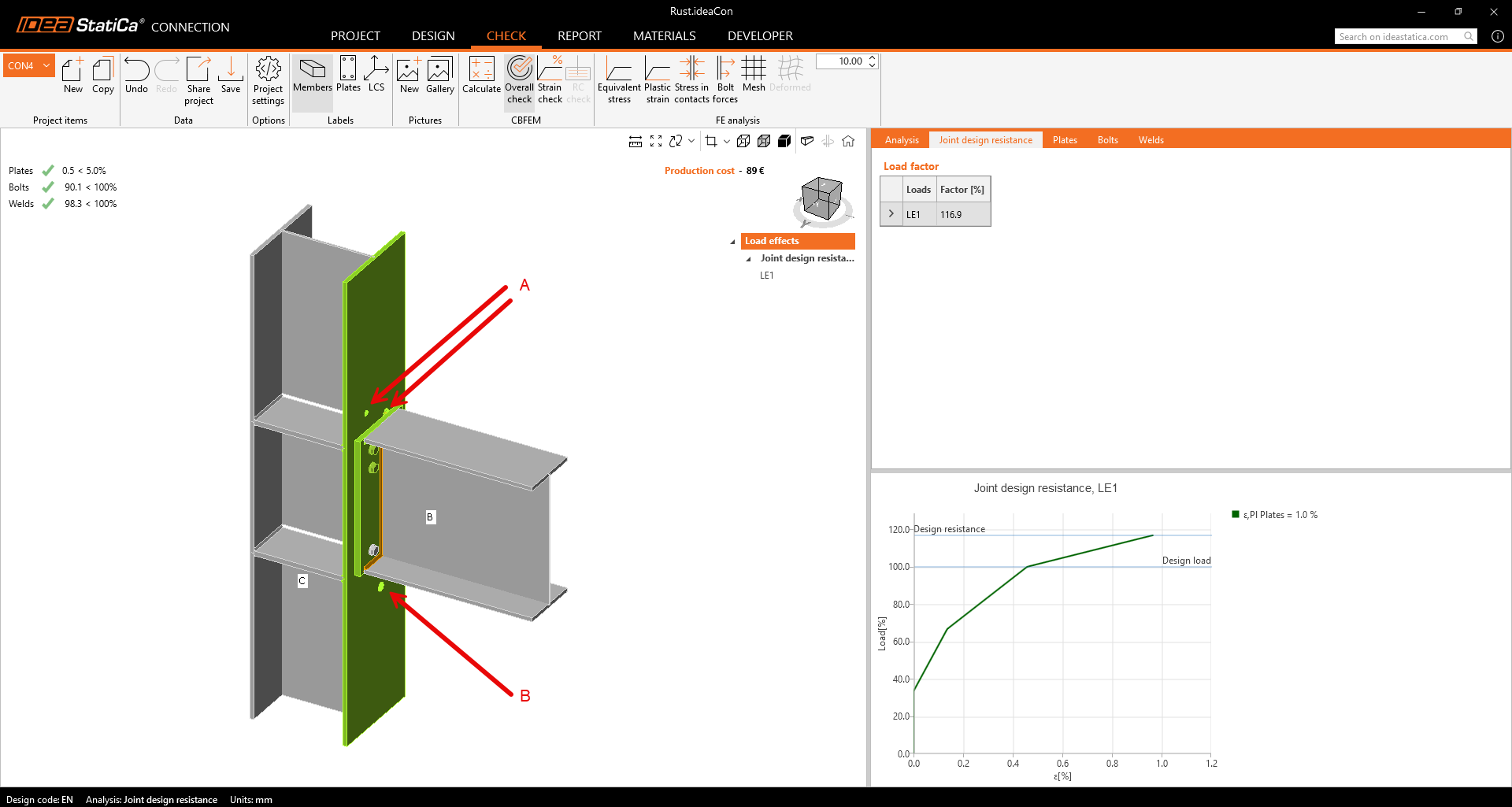Show Bolt forces
Screen dimensions: 1512x807
(725, 80)
